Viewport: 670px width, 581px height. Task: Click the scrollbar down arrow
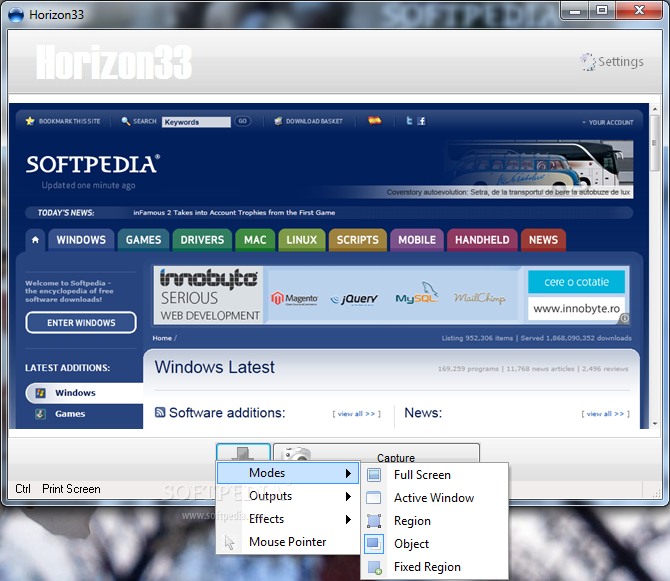tap(655, 424)
